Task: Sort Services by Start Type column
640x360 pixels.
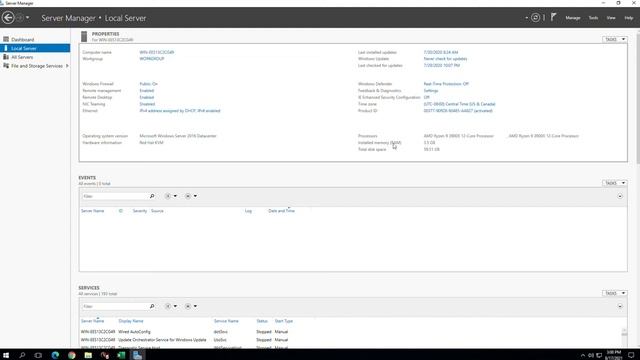Action: [284, 321]
